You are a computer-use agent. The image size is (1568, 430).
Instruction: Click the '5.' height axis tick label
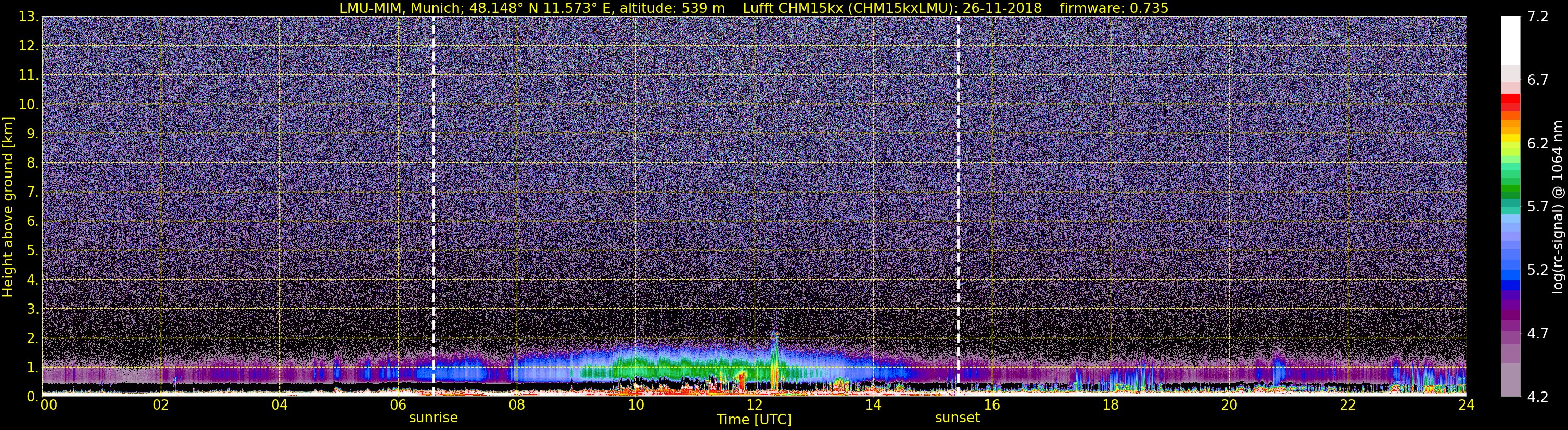point(33,251)
